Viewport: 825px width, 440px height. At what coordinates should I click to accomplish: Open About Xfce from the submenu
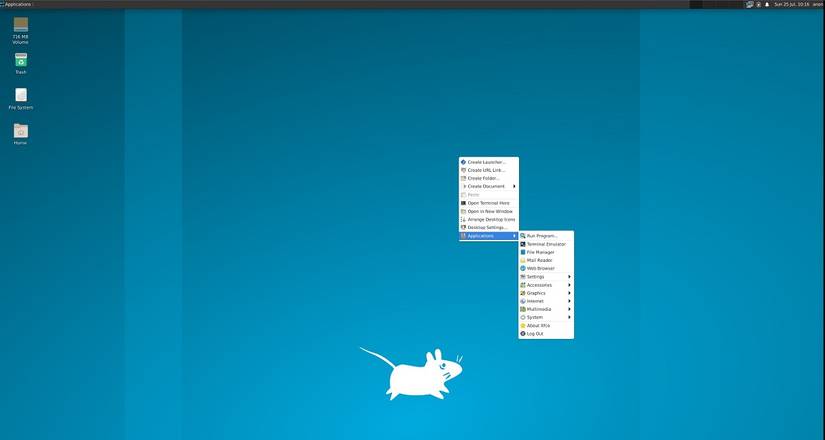tap(546, 326)
